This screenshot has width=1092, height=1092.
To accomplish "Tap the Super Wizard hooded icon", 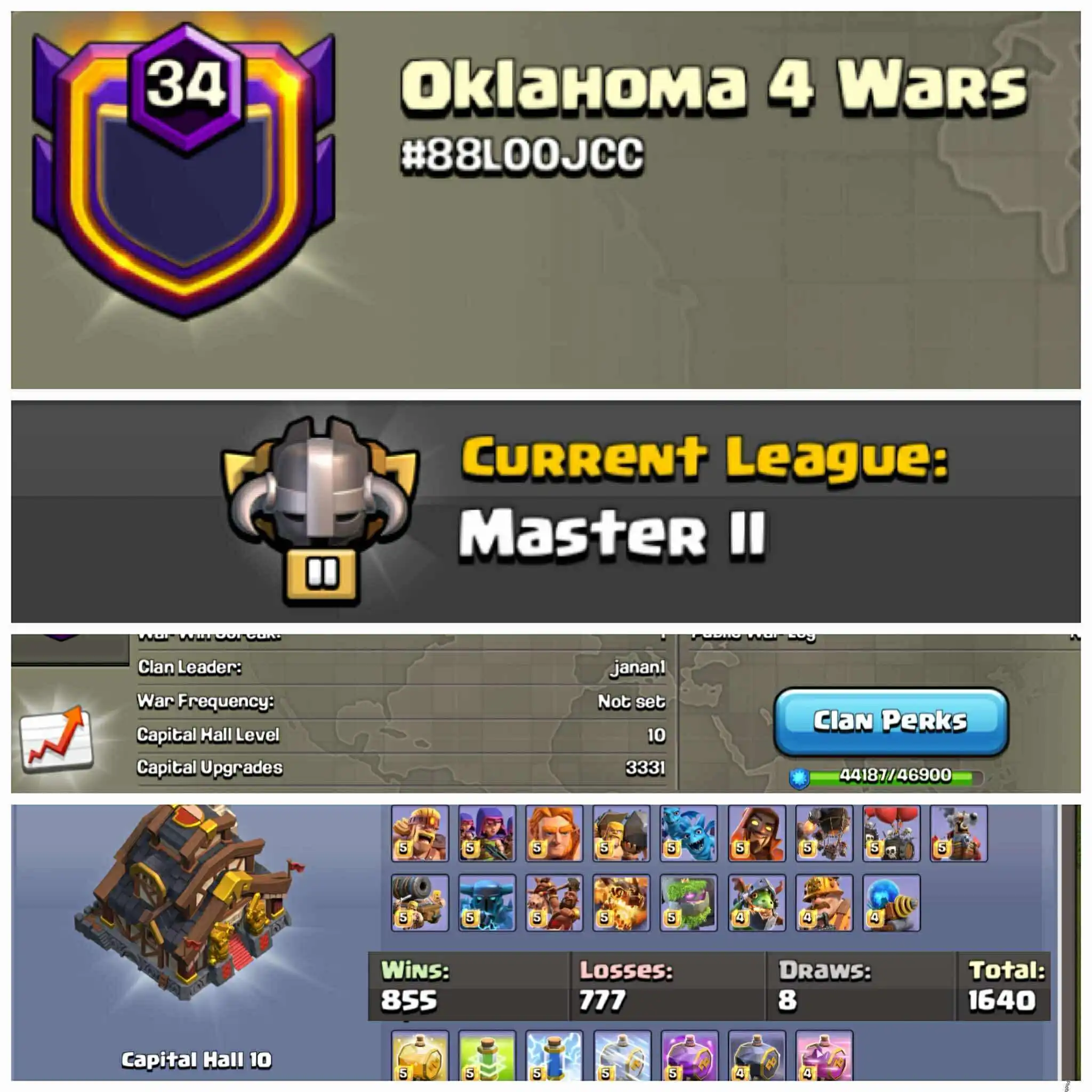I will (x=757, y=834).
